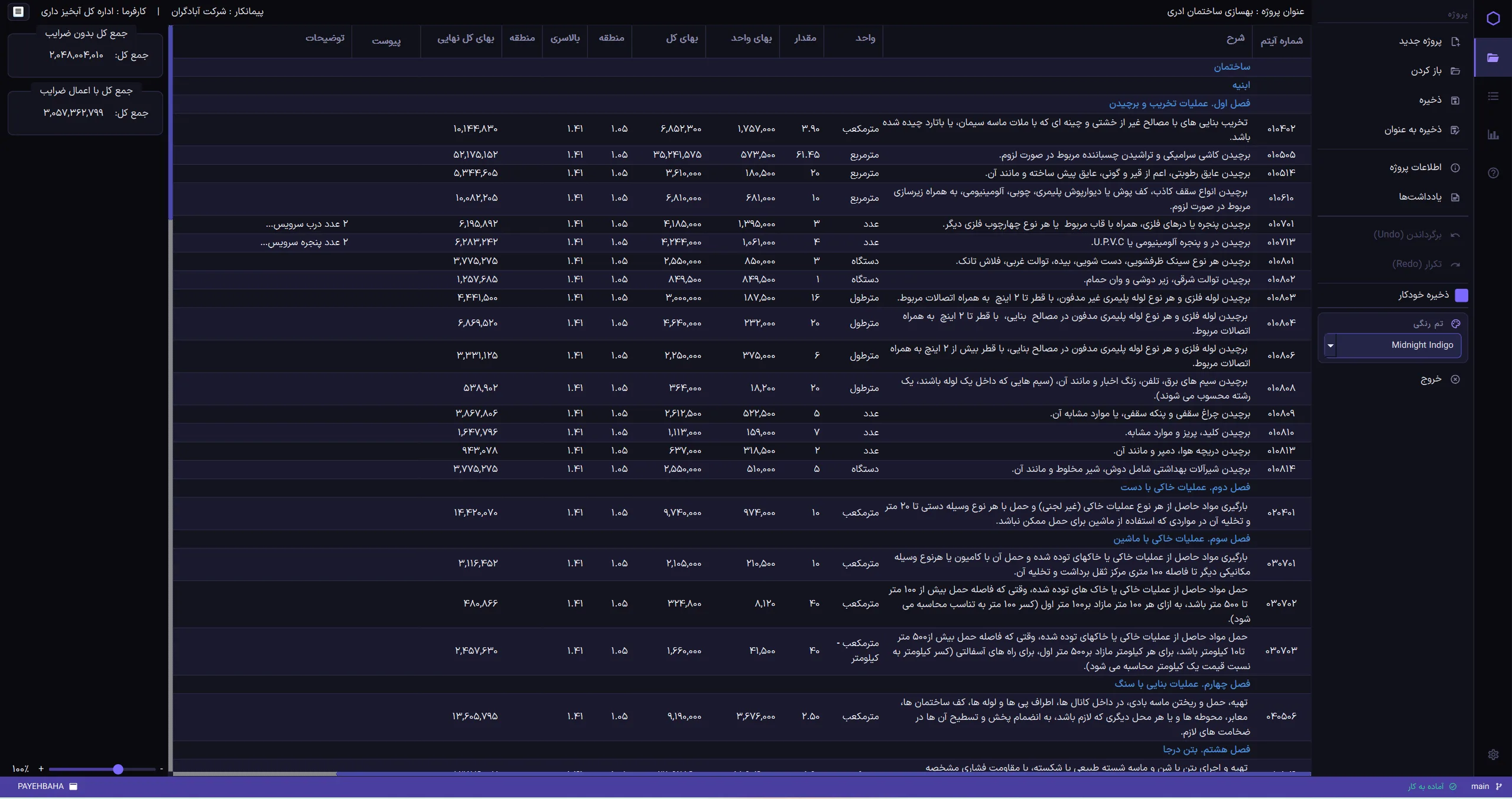The width and height of the screenshot is (1512, 799).
Task: Toggle the panel menu icon beside کارفرما
Action: tap(18, 11)
